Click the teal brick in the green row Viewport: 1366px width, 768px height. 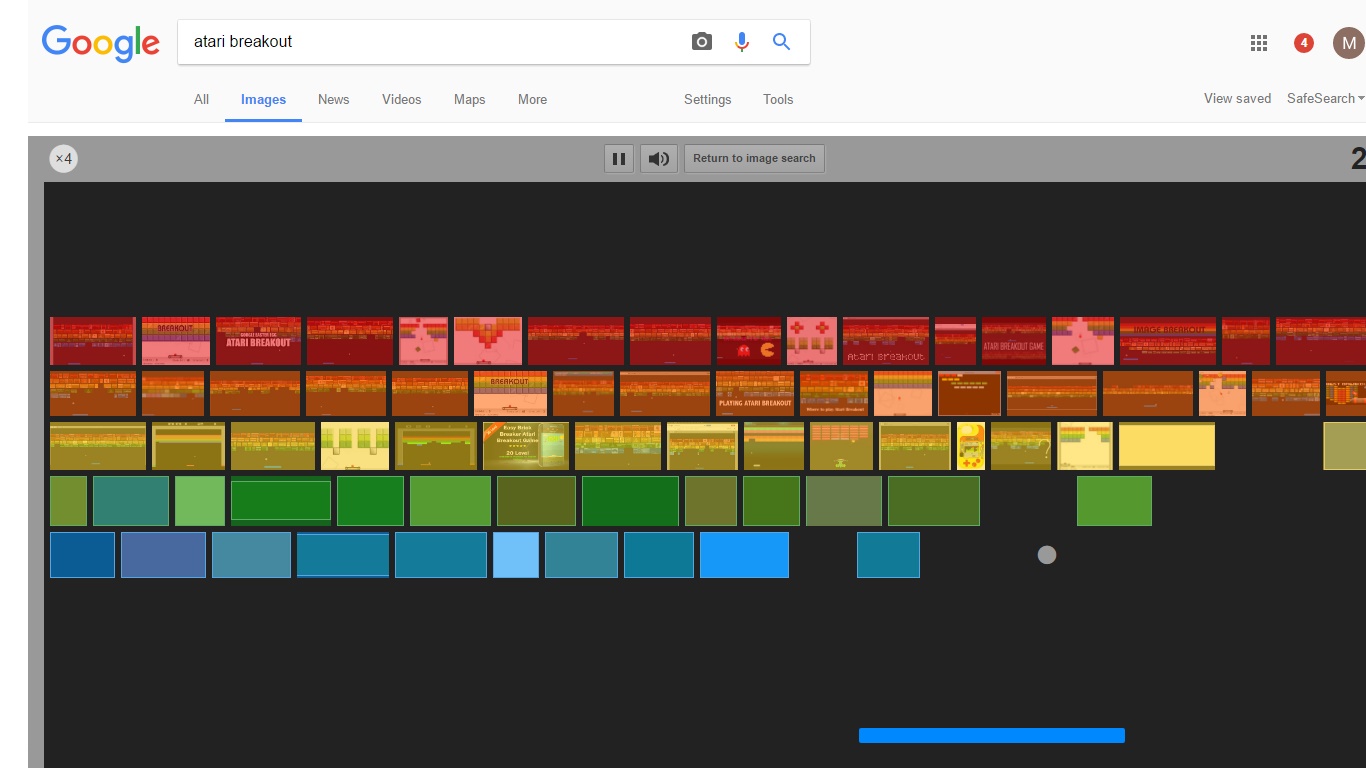coord(131,501)
